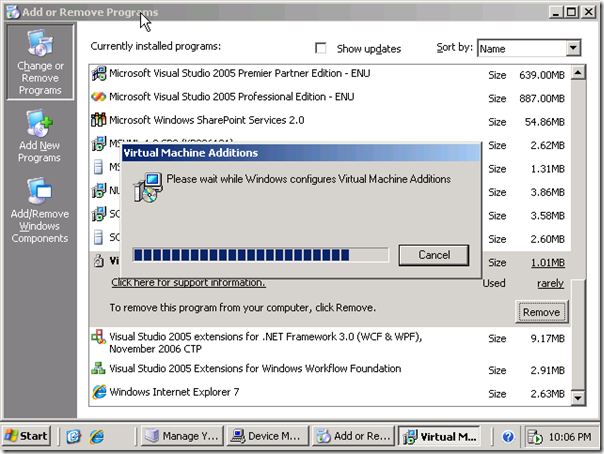604x454 pixels.
Task: Switch to Device M... taskbar window
Action: (268, 436)
